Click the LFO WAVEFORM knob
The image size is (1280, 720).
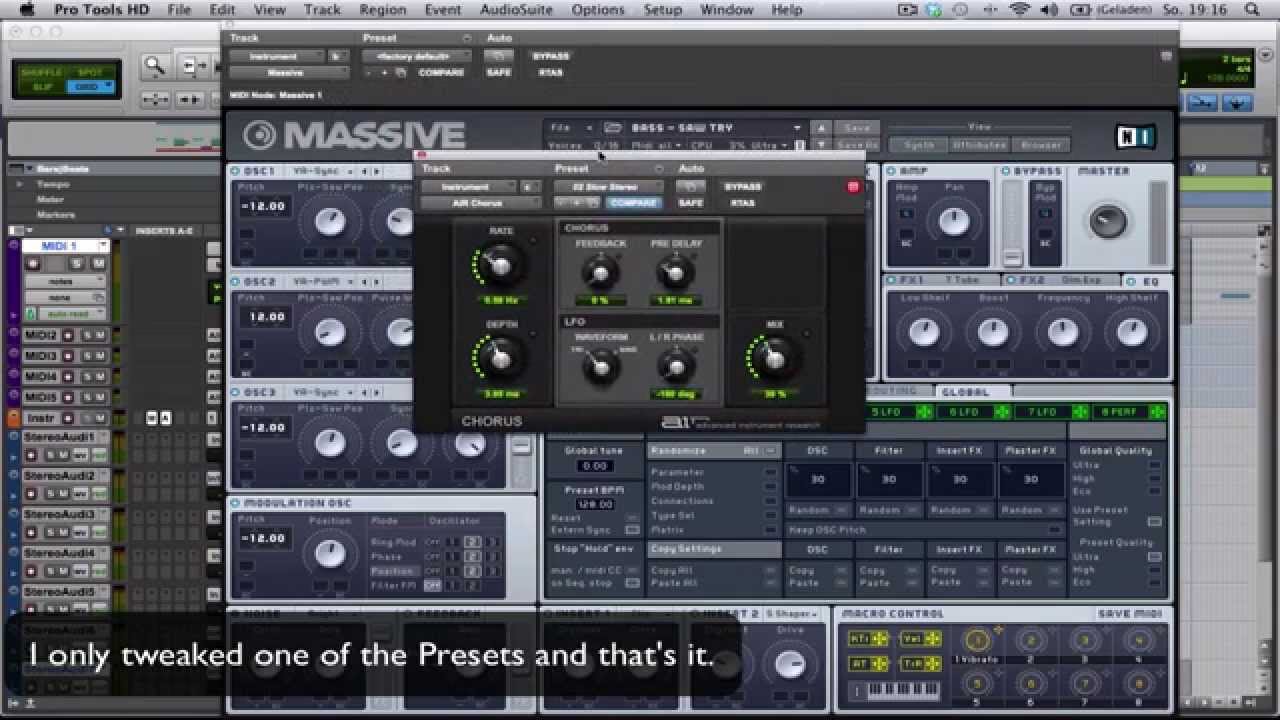[600, 366]
